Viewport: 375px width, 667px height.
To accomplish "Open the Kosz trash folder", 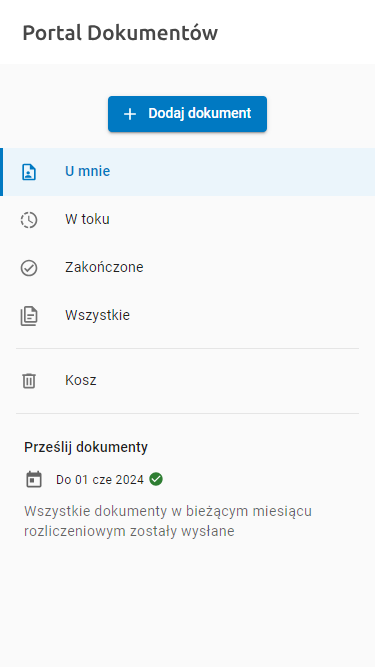I will (188, 381).
